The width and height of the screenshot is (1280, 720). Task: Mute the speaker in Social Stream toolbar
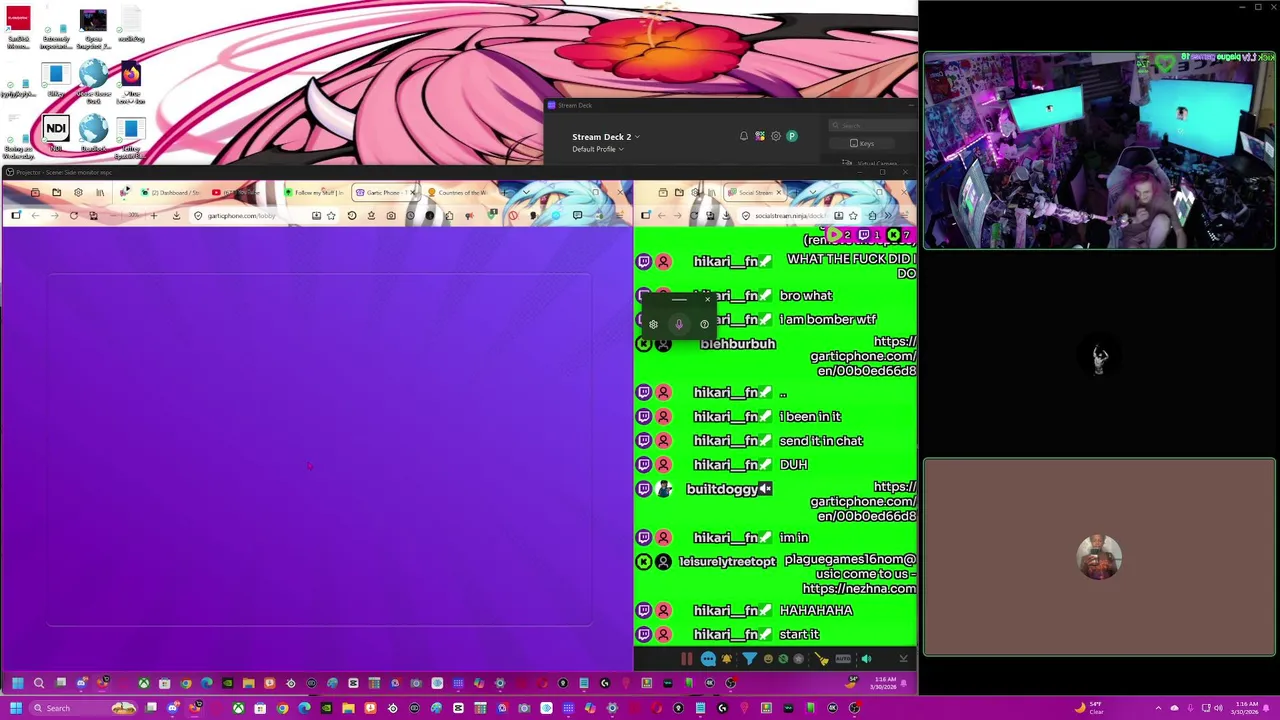pyautogui.click(x=866, y=659)
